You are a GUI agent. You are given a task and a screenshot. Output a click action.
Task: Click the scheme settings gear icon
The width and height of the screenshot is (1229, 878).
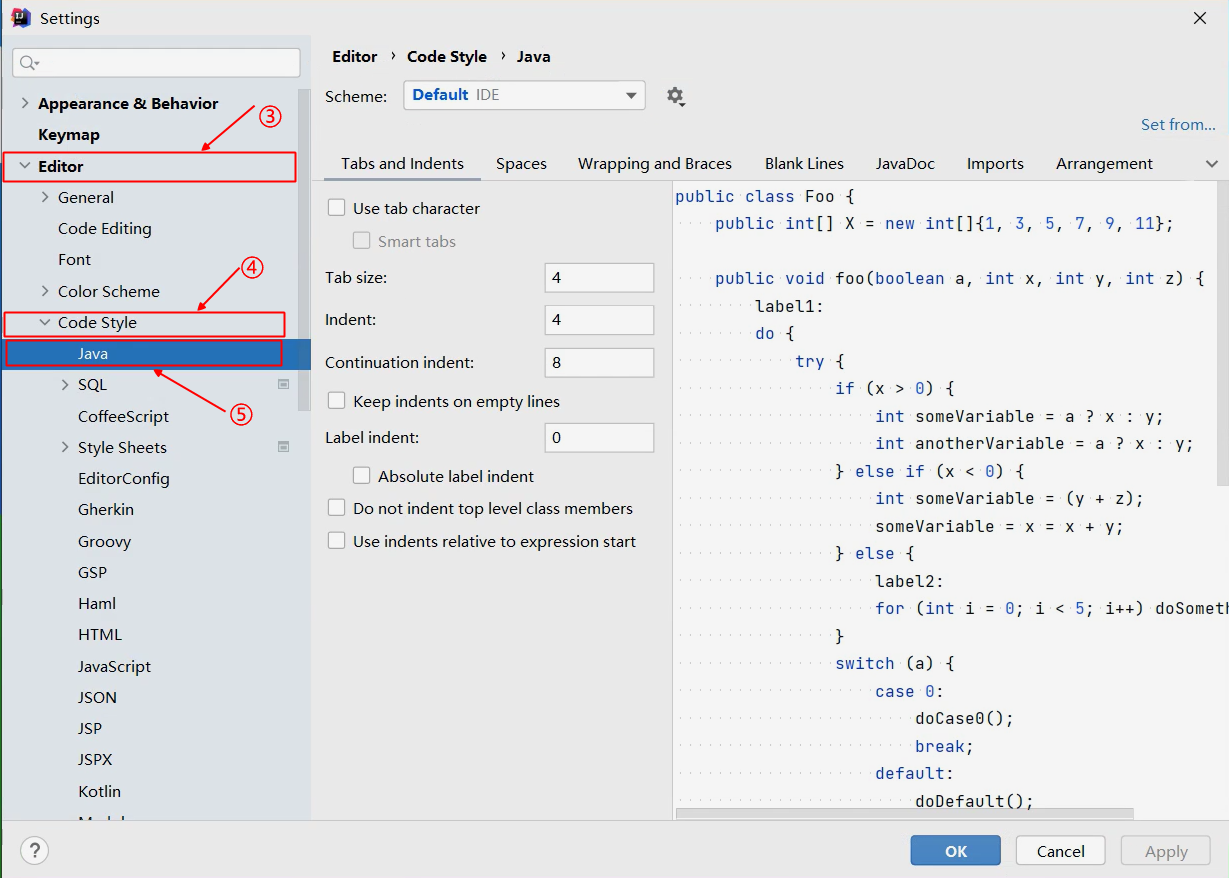(x=675, y=96)
